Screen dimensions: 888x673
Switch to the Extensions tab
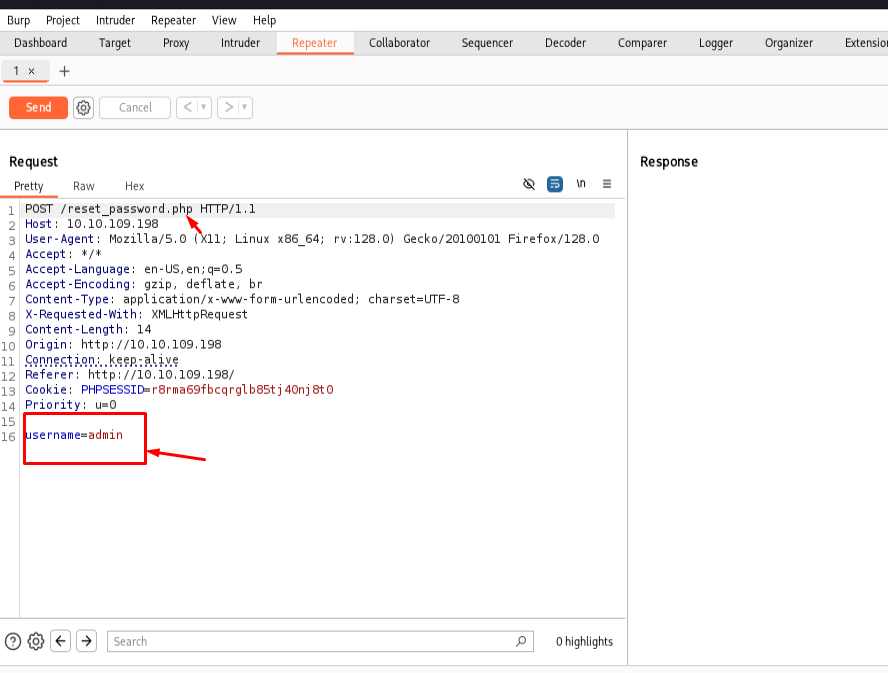tap(865, 43)
